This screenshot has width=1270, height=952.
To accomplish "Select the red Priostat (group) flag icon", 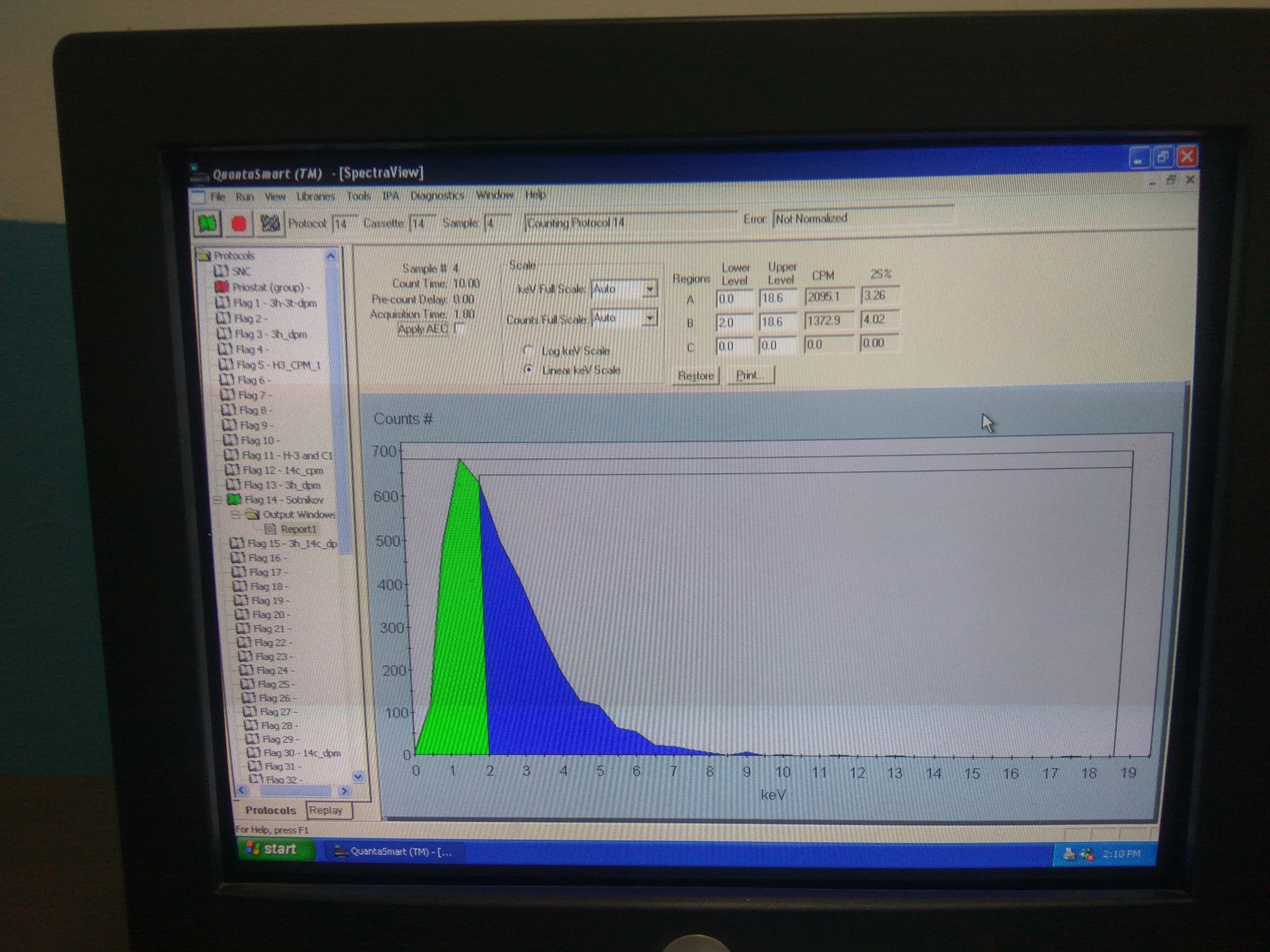I will (223, 286).
